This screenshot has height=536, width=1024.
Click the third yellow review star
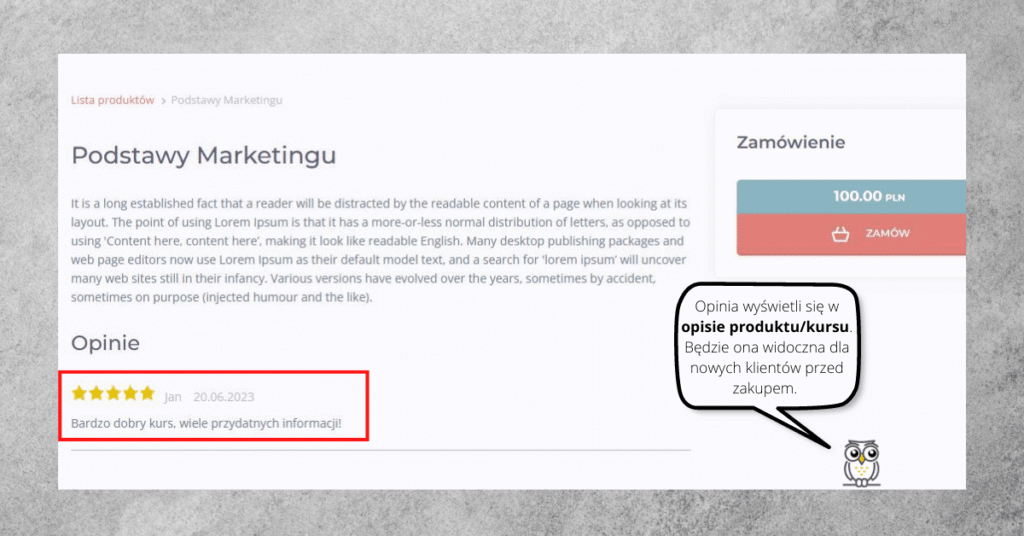[x=113, y=393]
